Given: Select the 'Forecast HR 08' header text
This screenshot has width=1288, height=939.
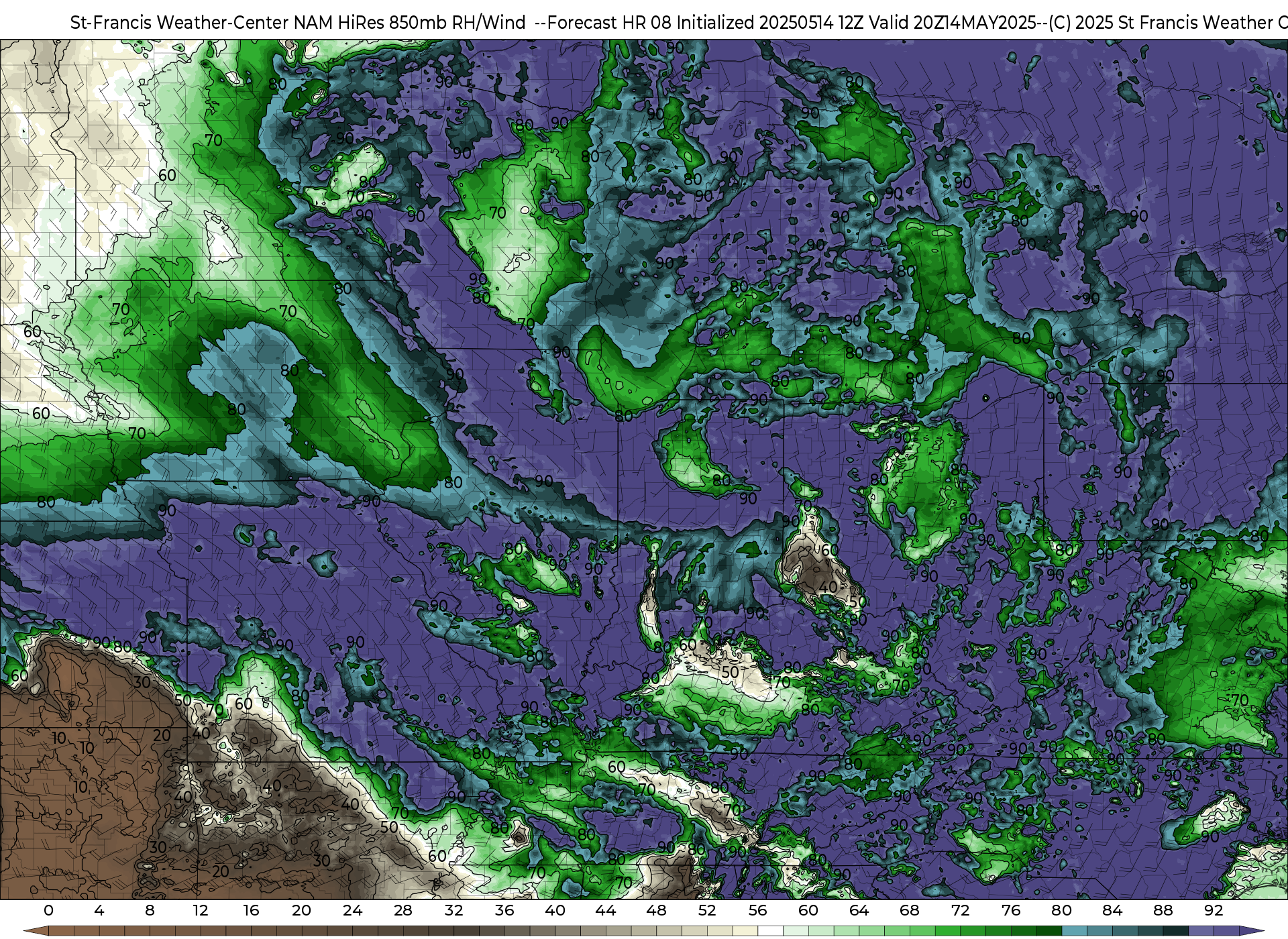Looking at the screenshot, I should [x=609, y=23].
